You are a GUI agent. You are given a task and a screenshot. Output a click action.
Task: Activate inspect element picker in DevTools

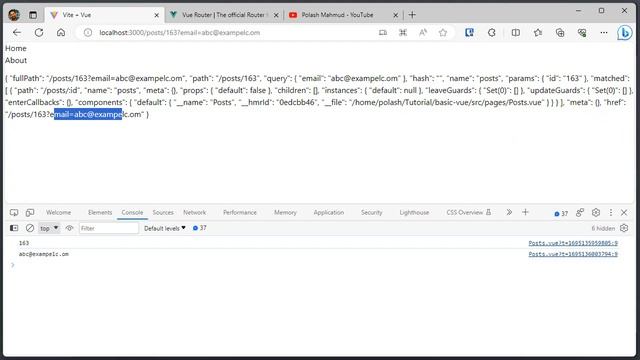point(14,213)
